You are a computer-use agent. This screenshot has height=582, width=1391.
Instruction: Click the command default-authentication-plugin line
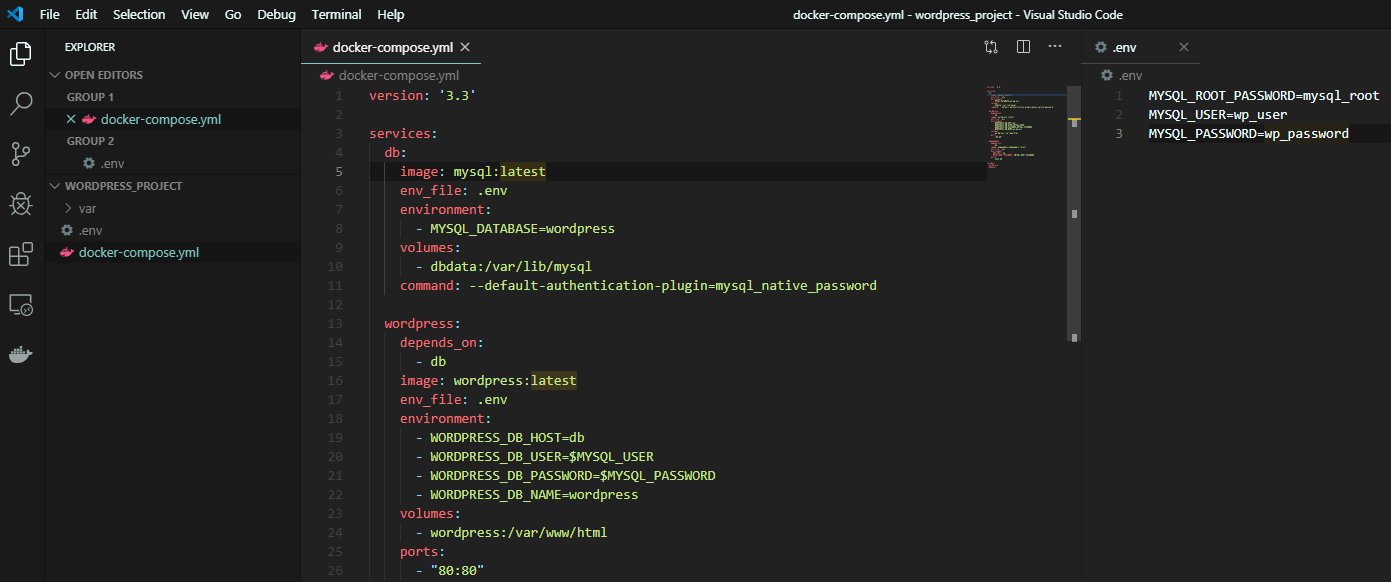click(x=638, y=285)
